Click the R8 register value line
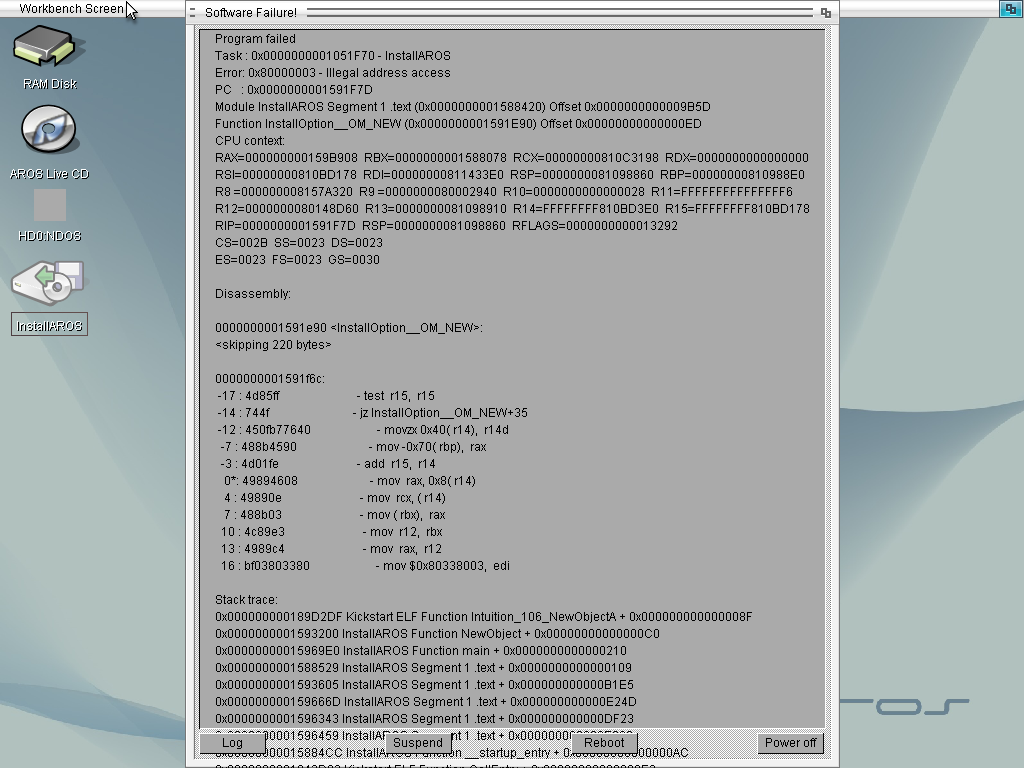This screenshot has height=768, width=1024. 504,191
